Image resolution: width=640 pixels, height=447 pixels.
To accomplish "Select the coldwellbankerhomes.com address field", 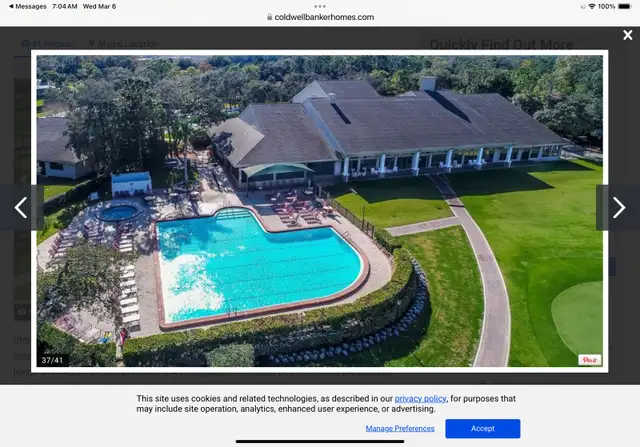I will tap(320, 17).
